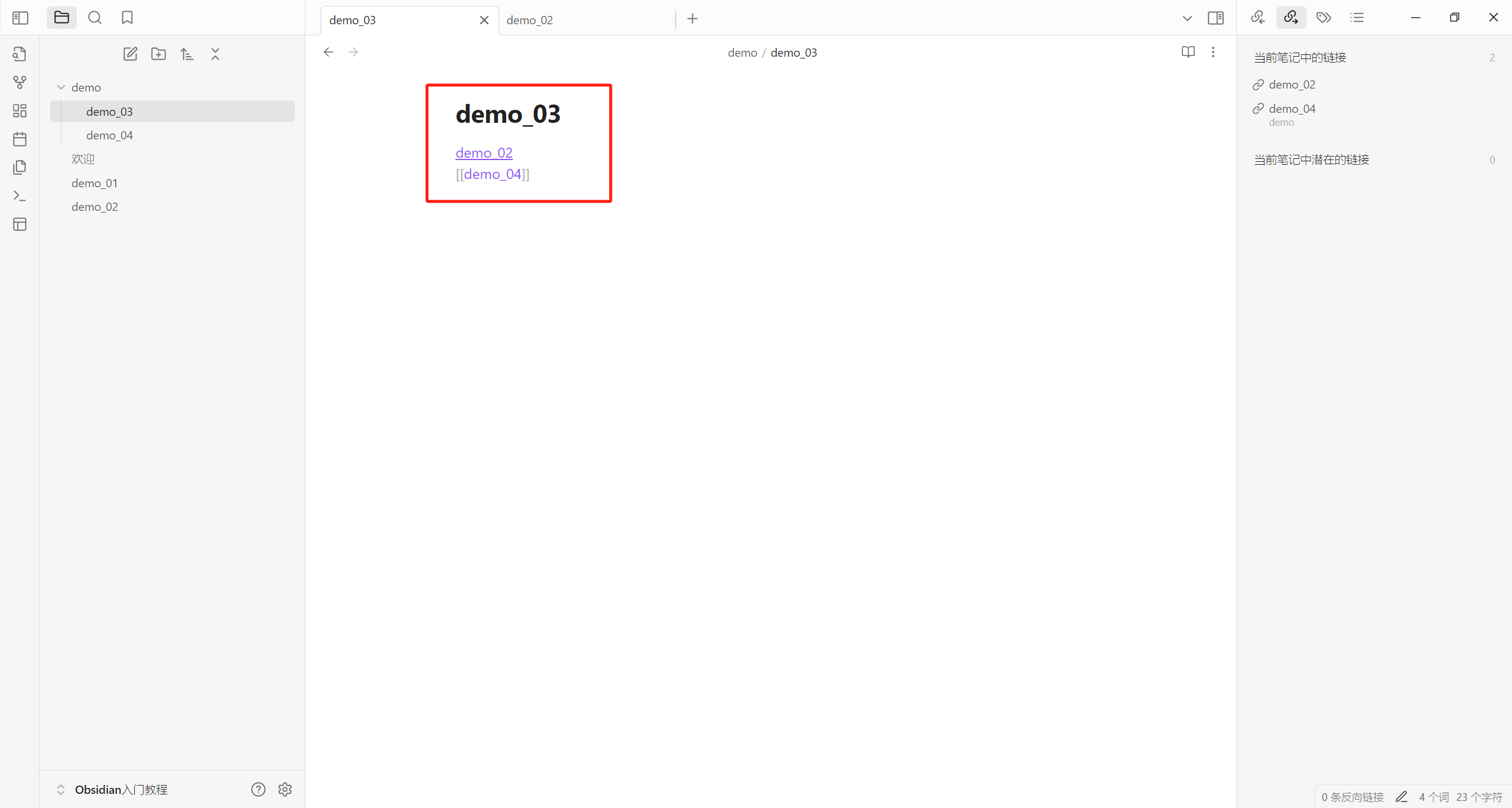Viewport: 1512px width, 808px height.
Task: Toggle the right sidebar
Action: (x=1216, y=18)
